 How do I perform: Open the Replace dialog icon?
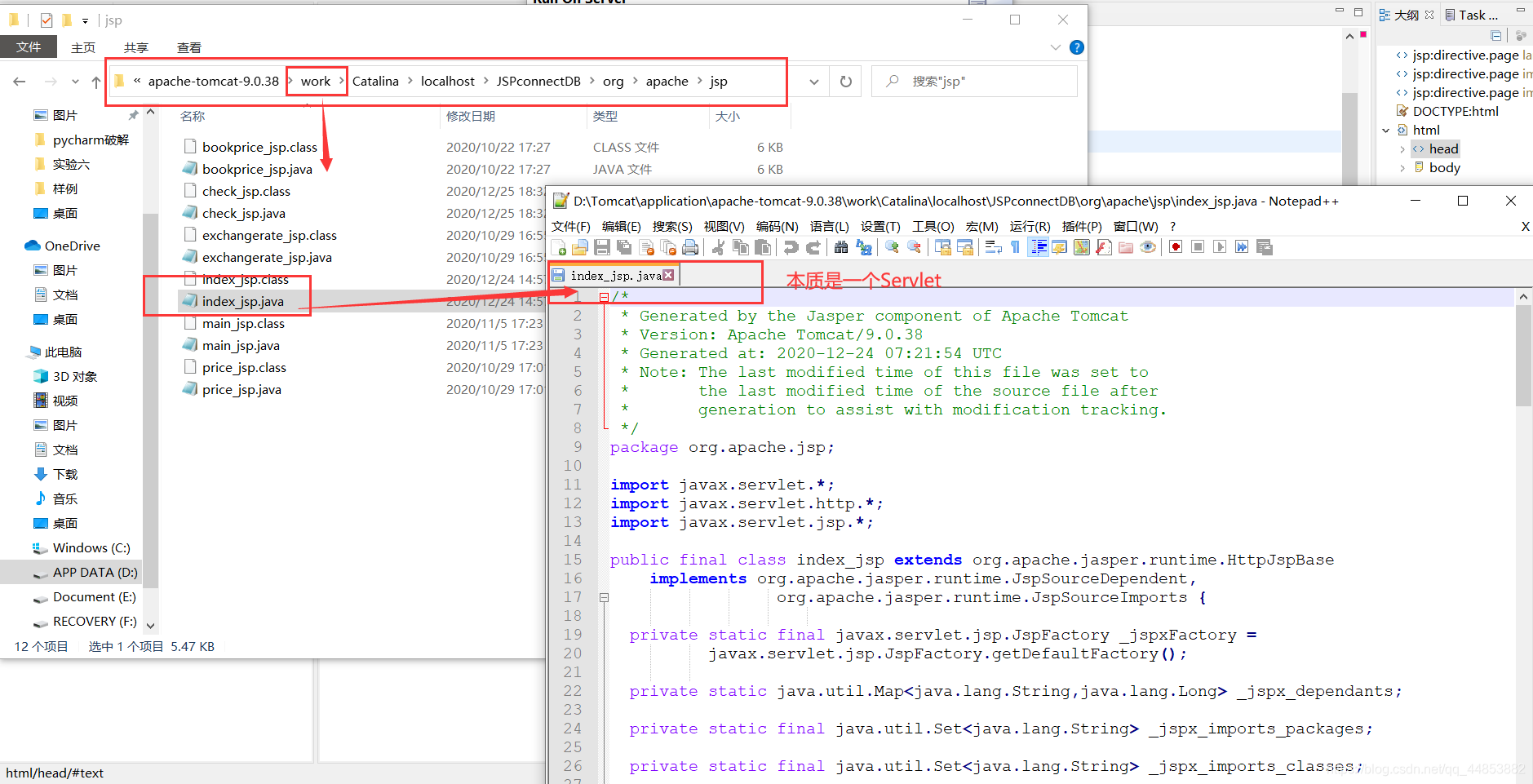tap(863, 247)
